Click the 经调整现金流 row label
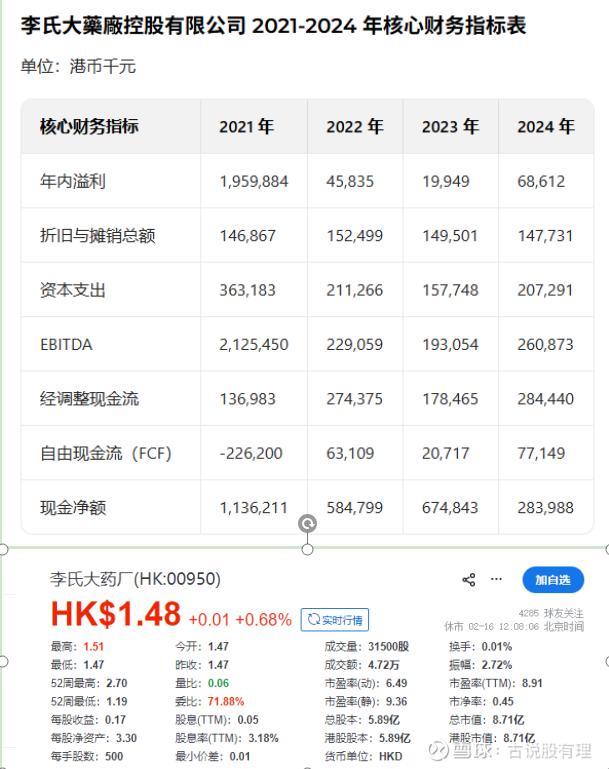The image size is (609, 769). (x=89, y=399)
